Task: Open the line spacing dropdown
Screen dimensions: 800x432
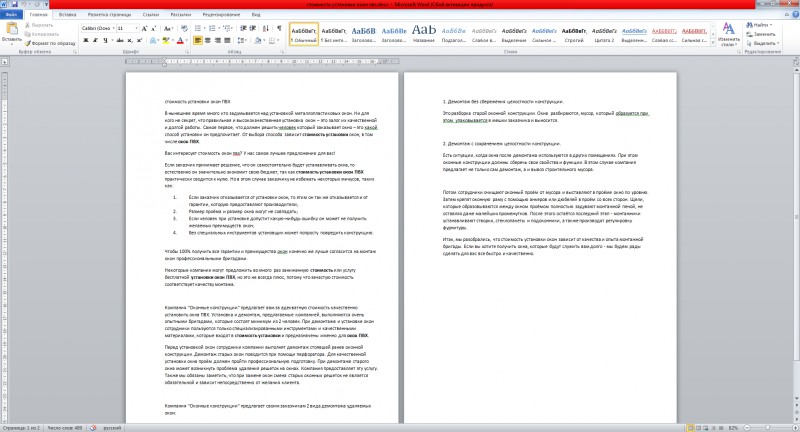Action: (x=242, y=40)
